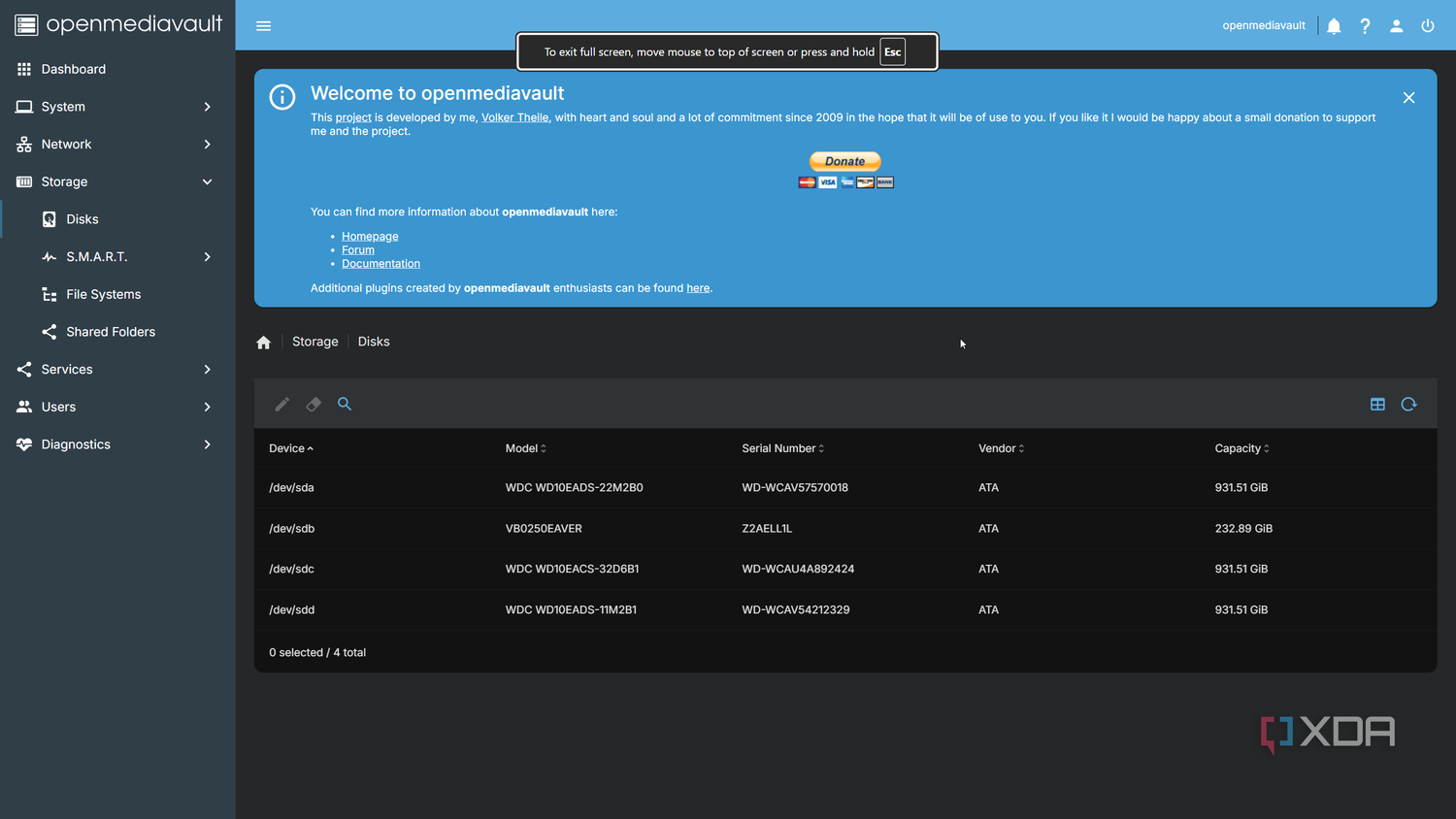
Task: Click model WDC WD10EADS-22M2B0
Action: (x=575, y=488)
